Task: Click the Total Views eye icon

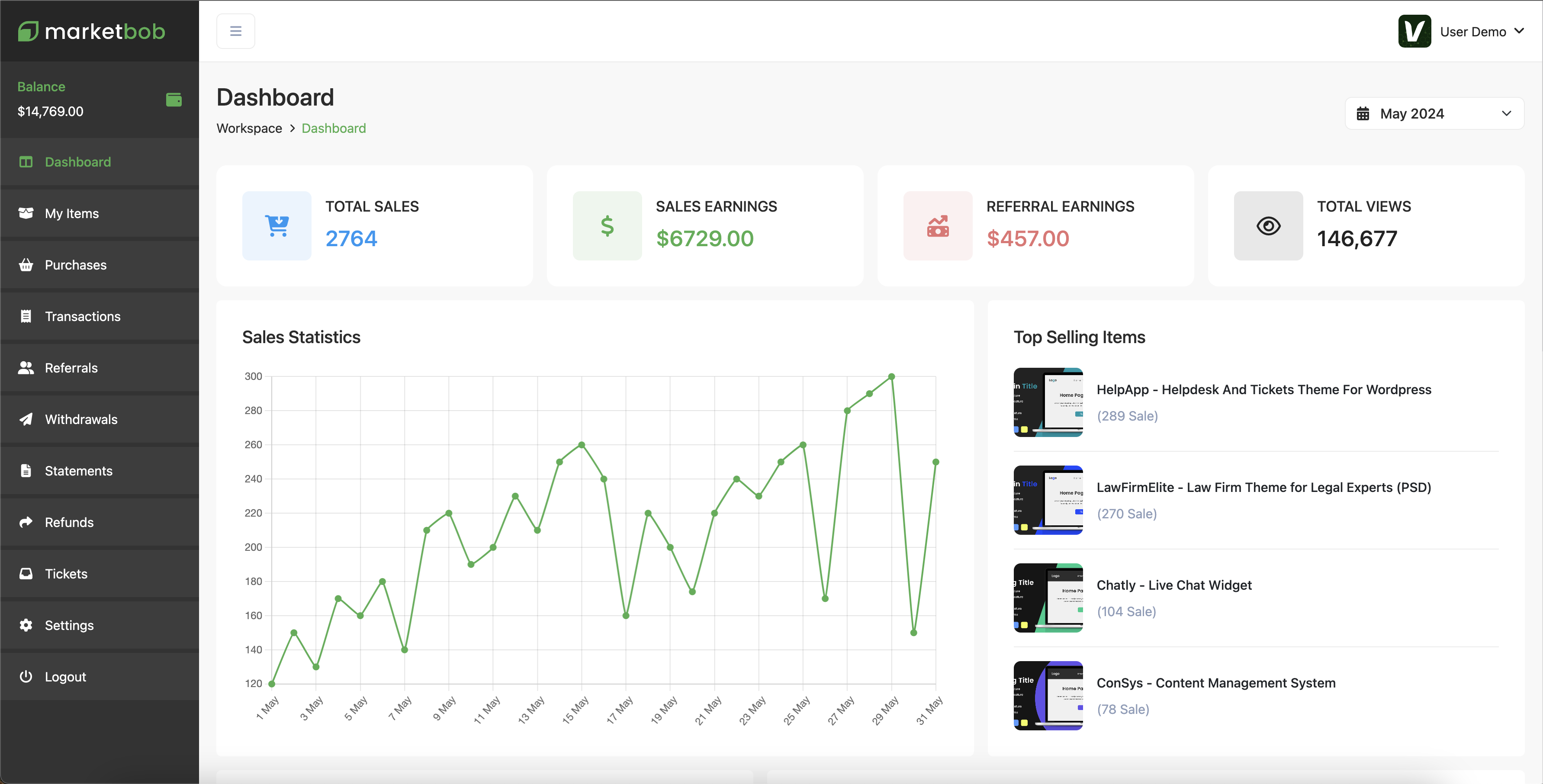Action: click(1268, 226)
